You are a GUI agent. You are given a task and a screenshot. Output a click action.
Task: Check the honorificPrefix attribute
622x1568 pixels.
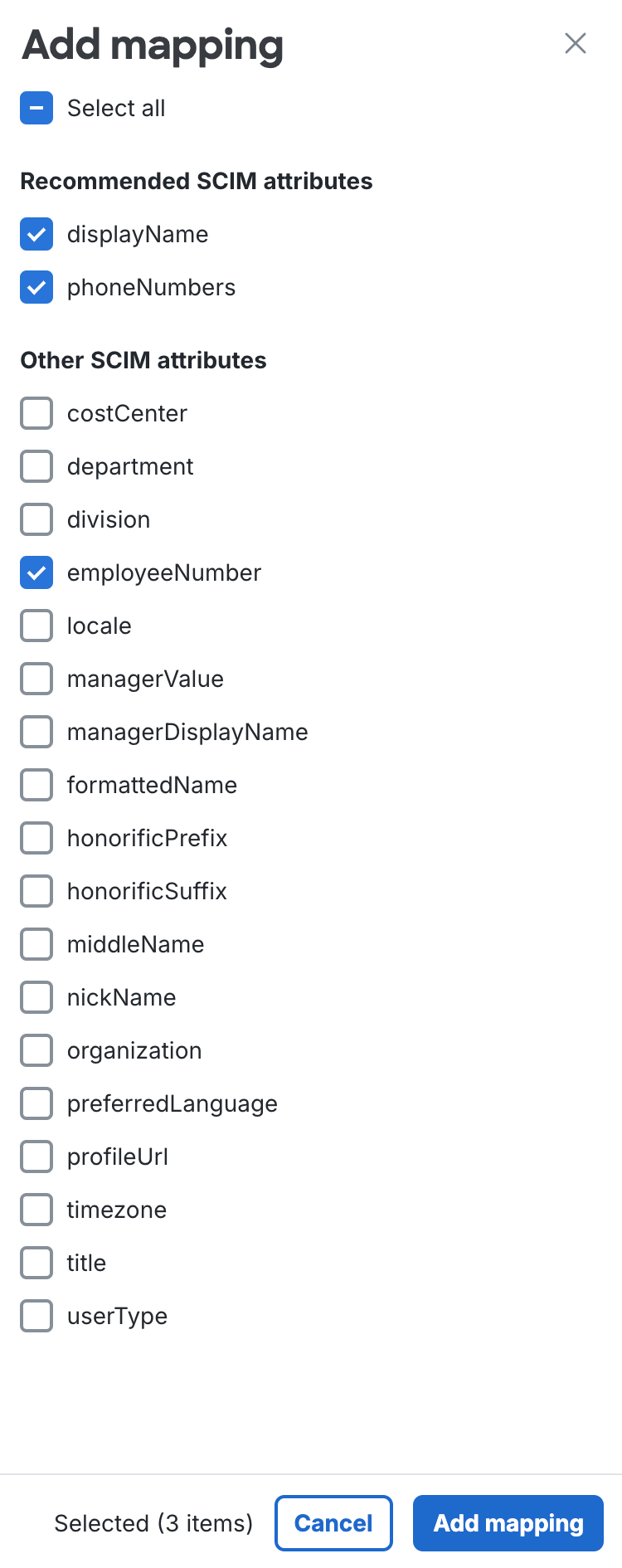point(36,838)
